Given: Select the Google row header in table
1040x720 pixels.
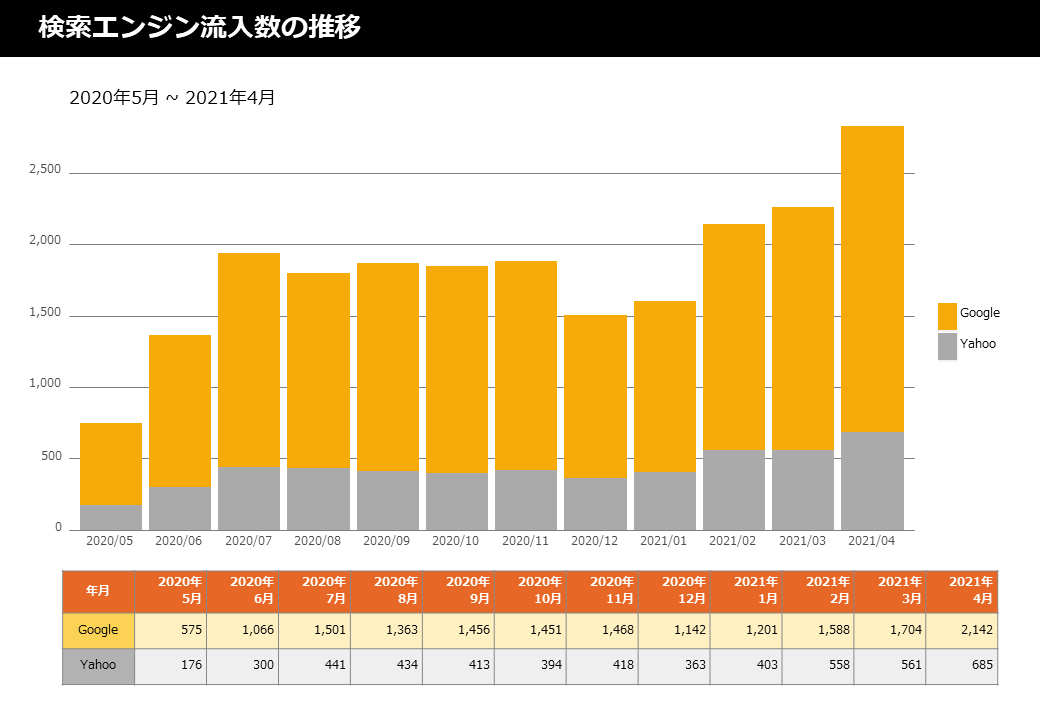Looking at the screenshot, I should tap(98, 630).
